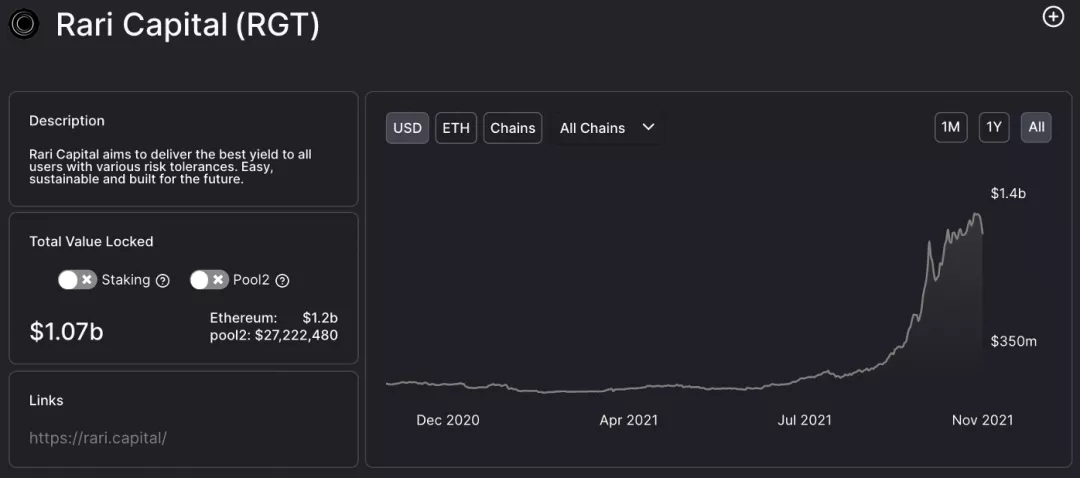Set chart range to 1Y
This screenshot has height=478, width=1080.
pos(994,127)
